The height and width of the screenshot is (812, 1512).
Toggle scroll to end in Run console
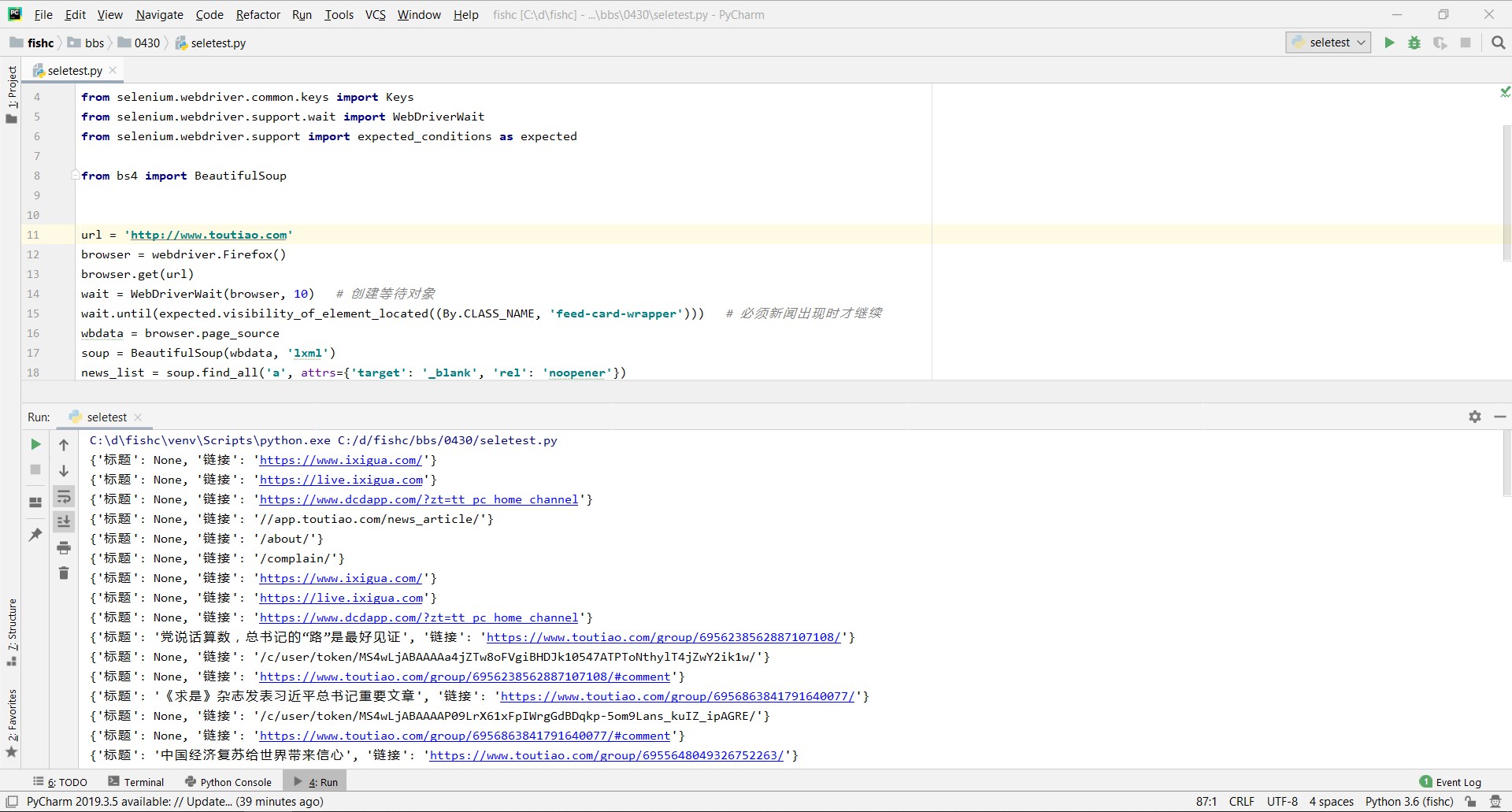point(64,521)
